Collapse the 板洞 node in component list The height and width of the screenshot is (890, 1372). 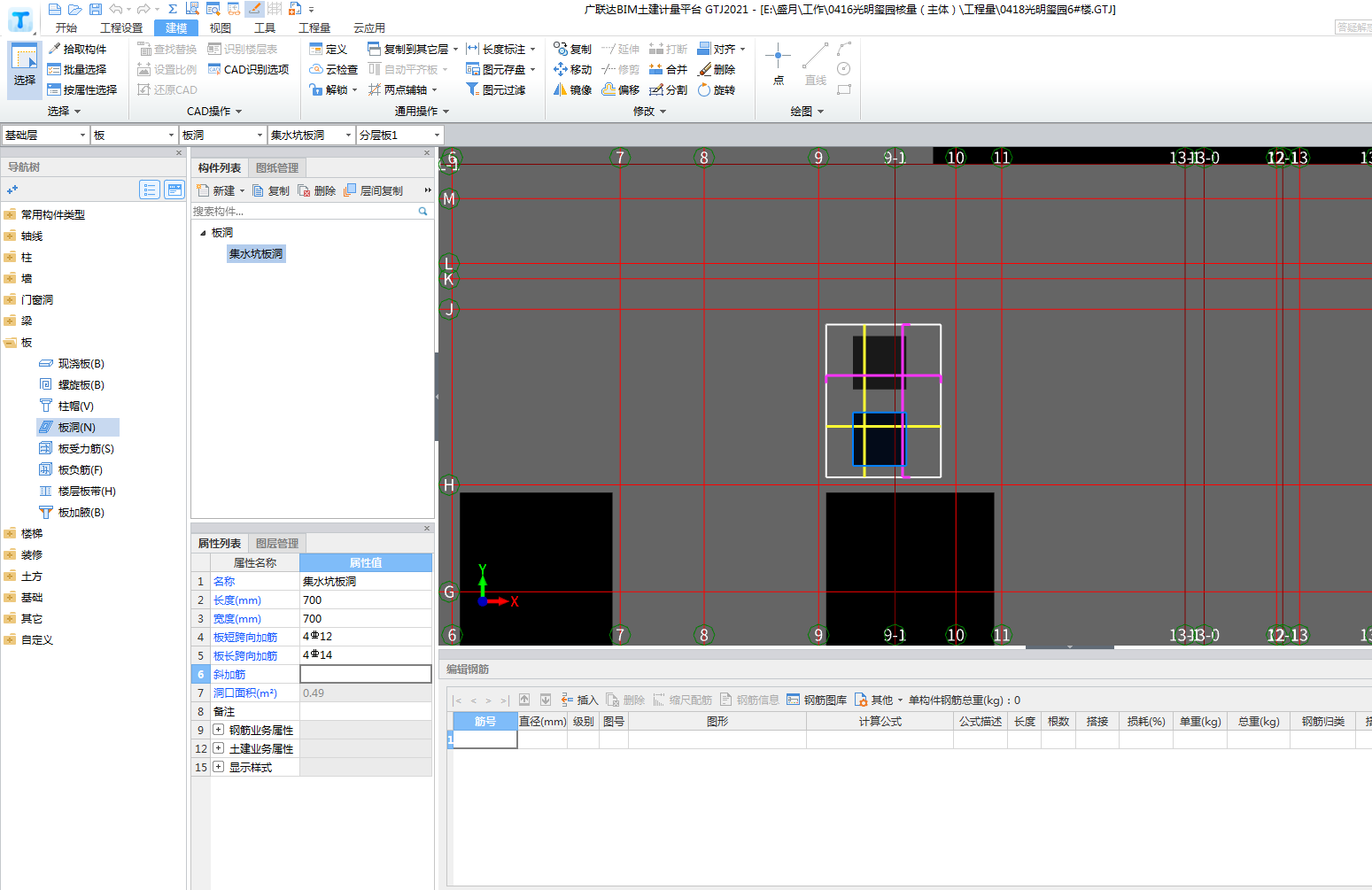(203, 233)
